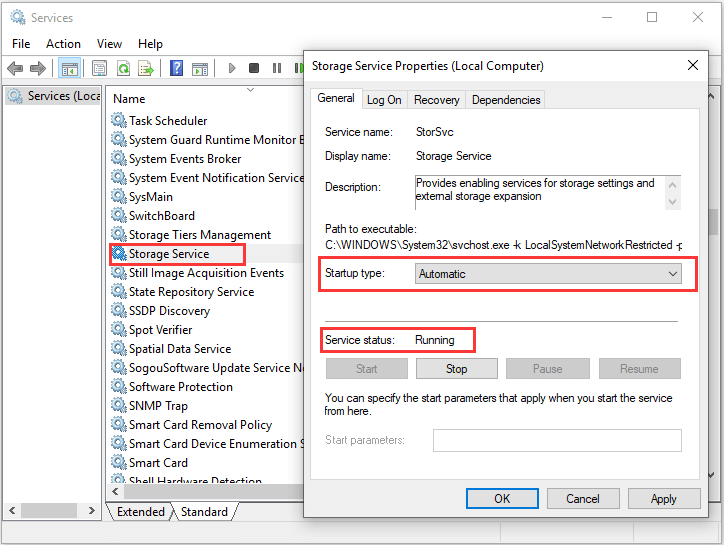Click the Services app icon in title bar
Image resolution: width=724 pixels, height=545 pixels.
coord(18,17)
